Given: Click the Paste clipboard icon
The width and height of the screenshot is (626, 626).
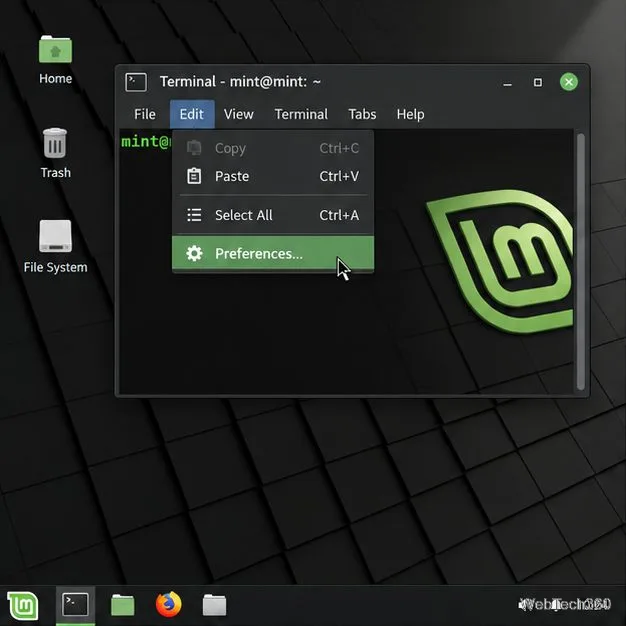Looking at the screenshot, I should (x=194, y=176).
